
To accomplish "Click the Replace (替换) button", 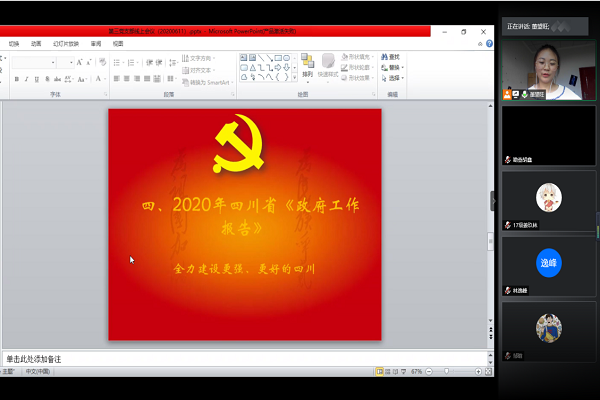I will click(394, 68).
